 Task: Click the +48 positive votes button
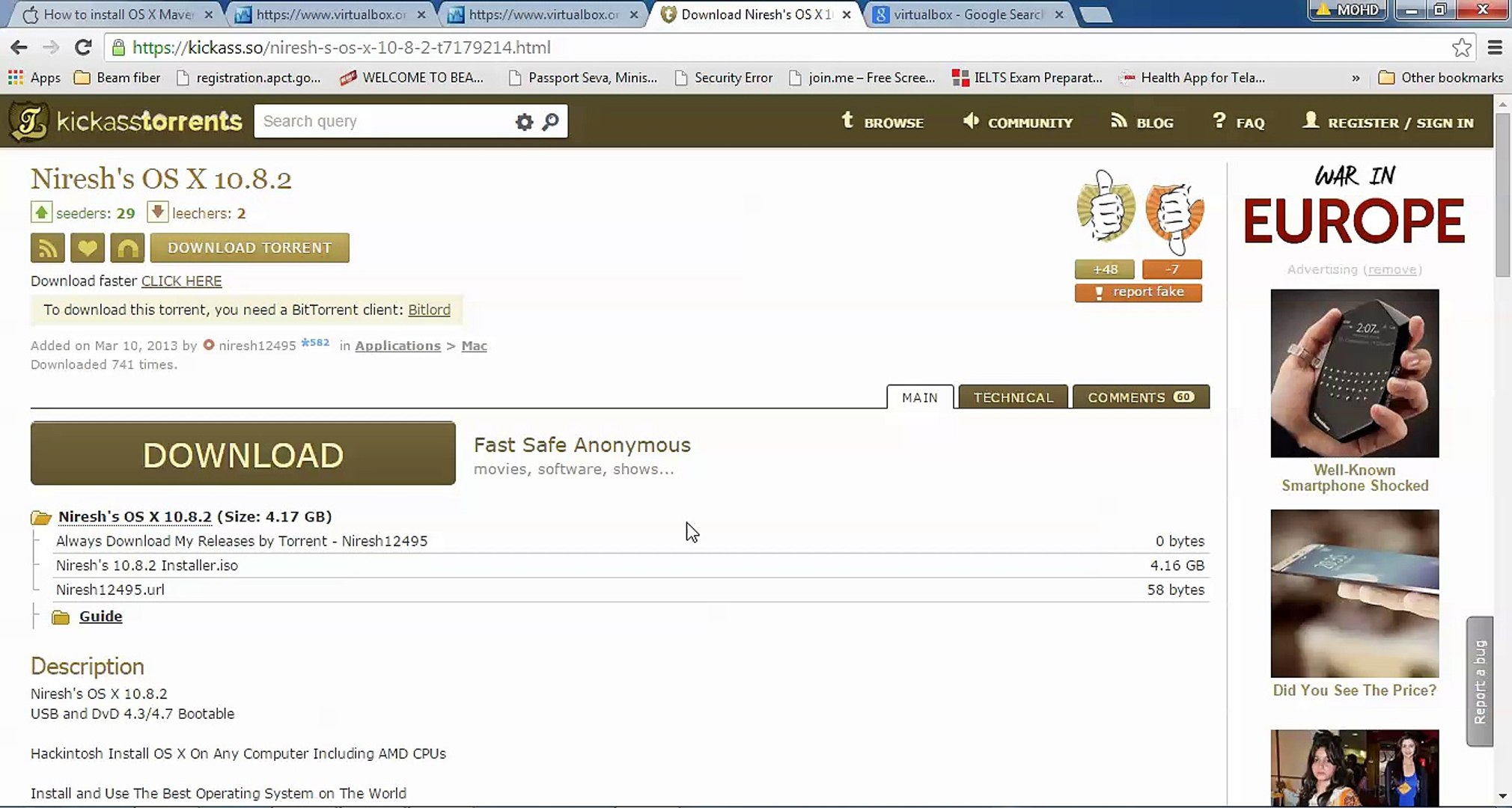(x=1105, y=269)
